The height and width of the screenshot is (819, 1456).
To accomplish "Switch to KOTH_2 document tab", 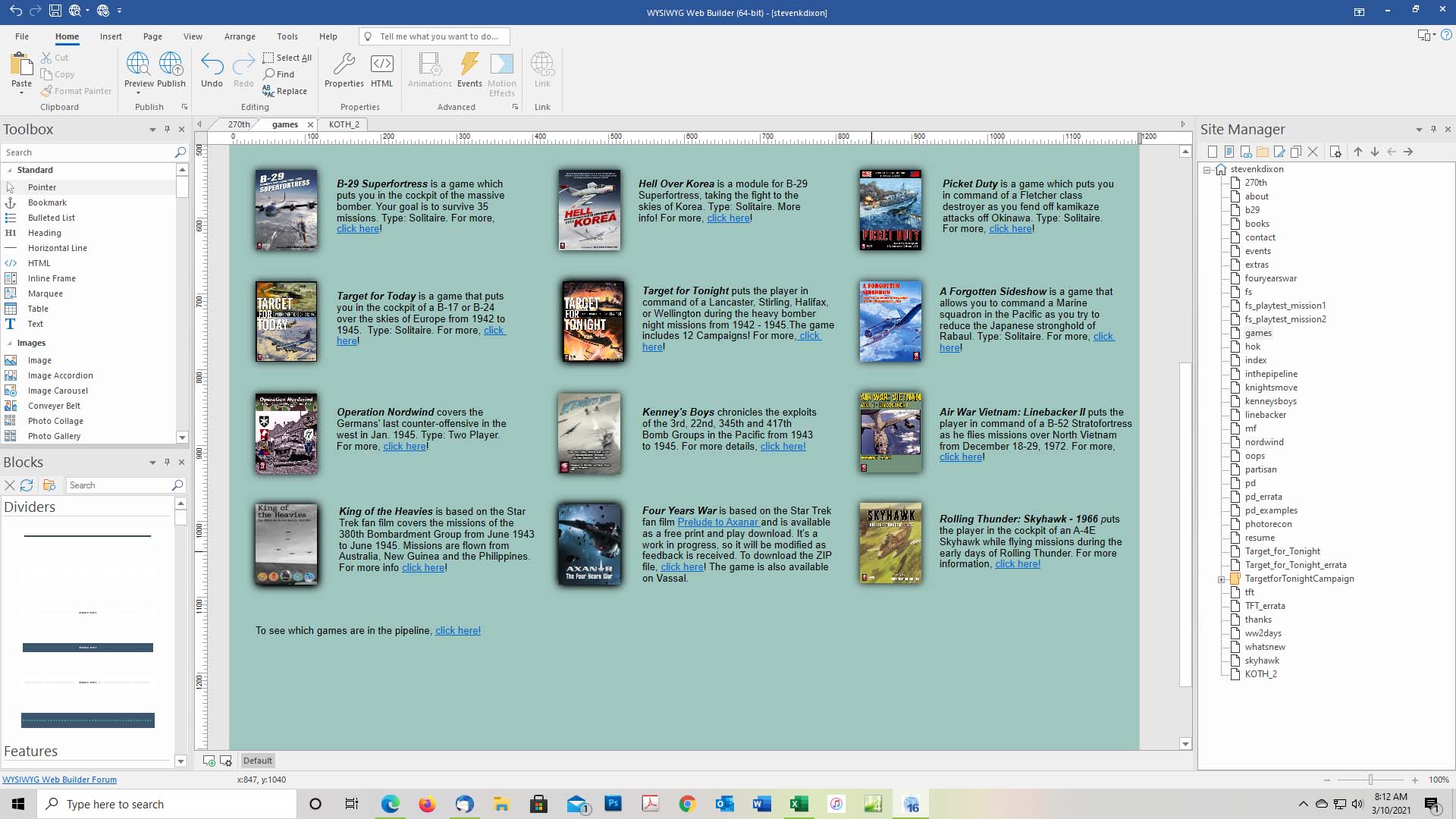I will tap(344, 124).
